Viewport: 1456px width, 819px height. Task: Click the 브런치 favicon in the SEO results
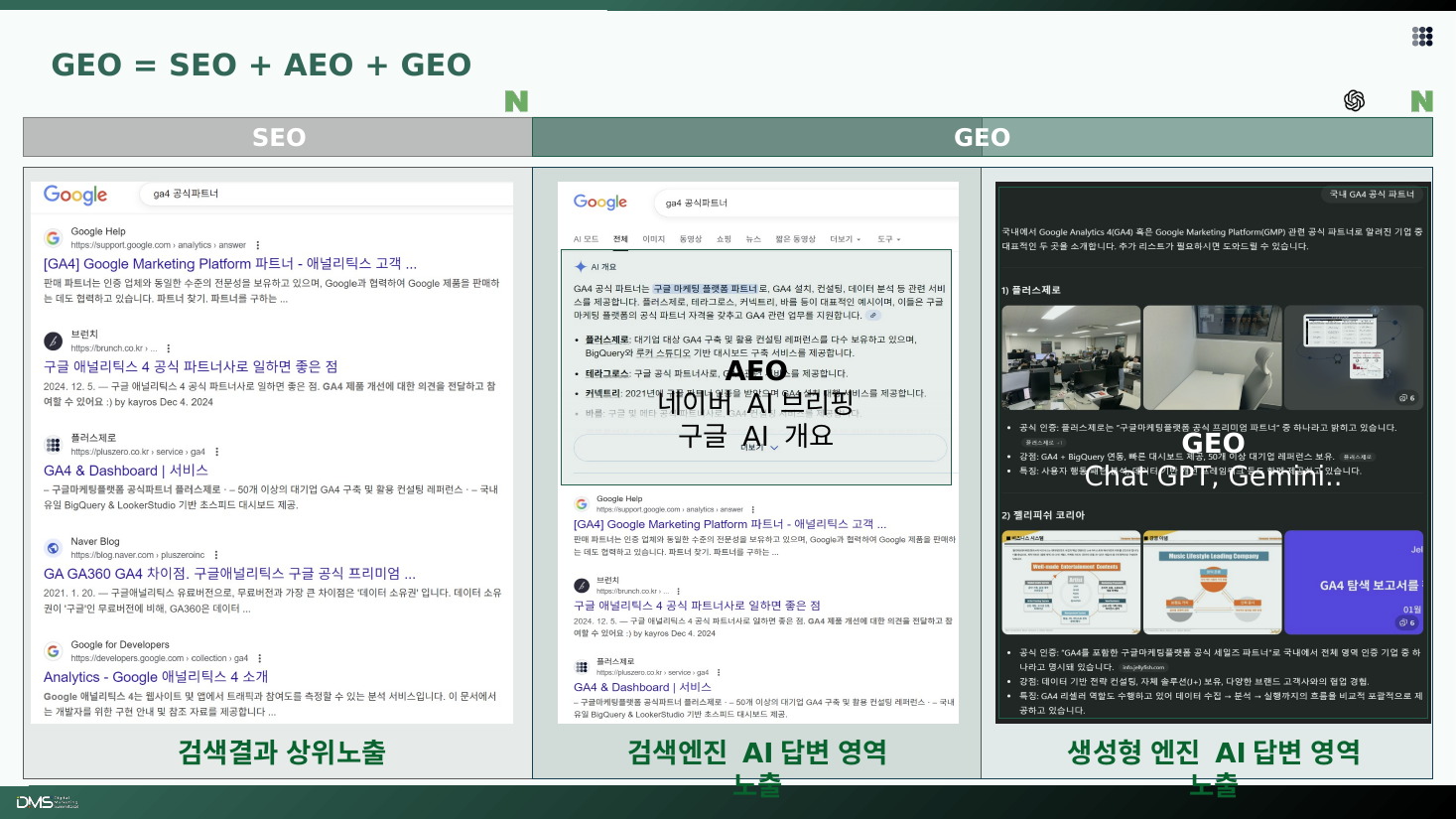tap(53, 341)
